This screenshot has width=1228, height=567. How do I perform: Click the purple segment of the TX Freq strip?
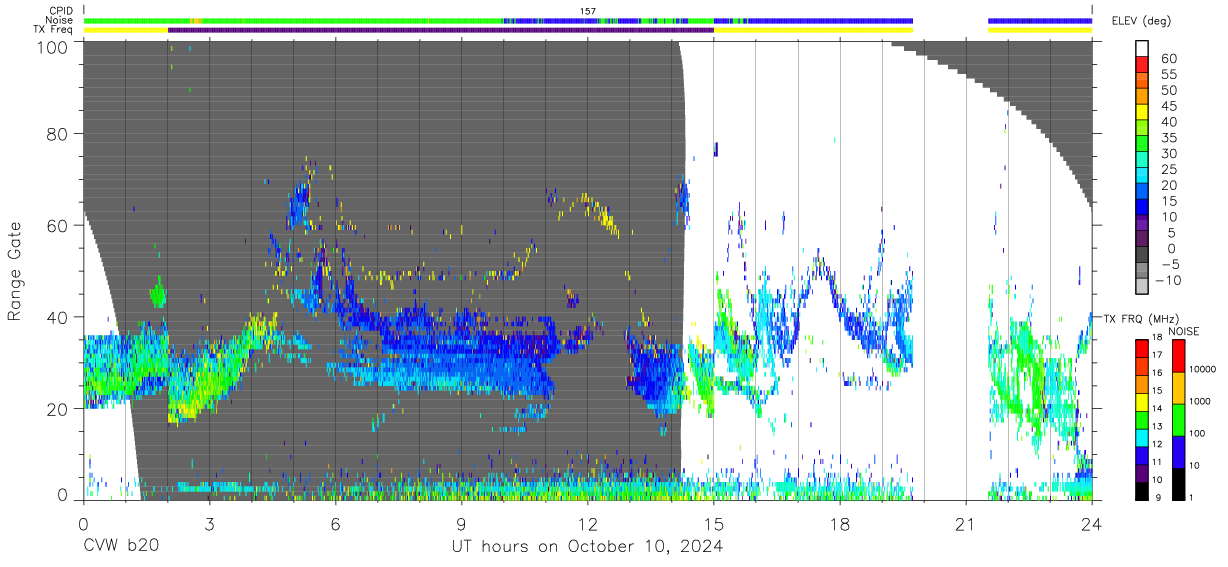pyautogui.click(x=441, y=30)
